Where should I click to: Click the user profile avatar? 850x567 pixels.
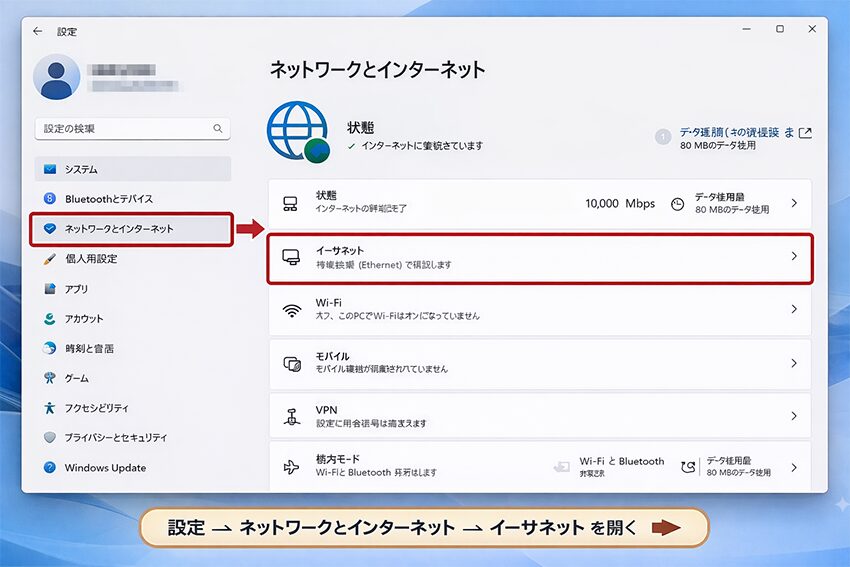tap(57, 77)
